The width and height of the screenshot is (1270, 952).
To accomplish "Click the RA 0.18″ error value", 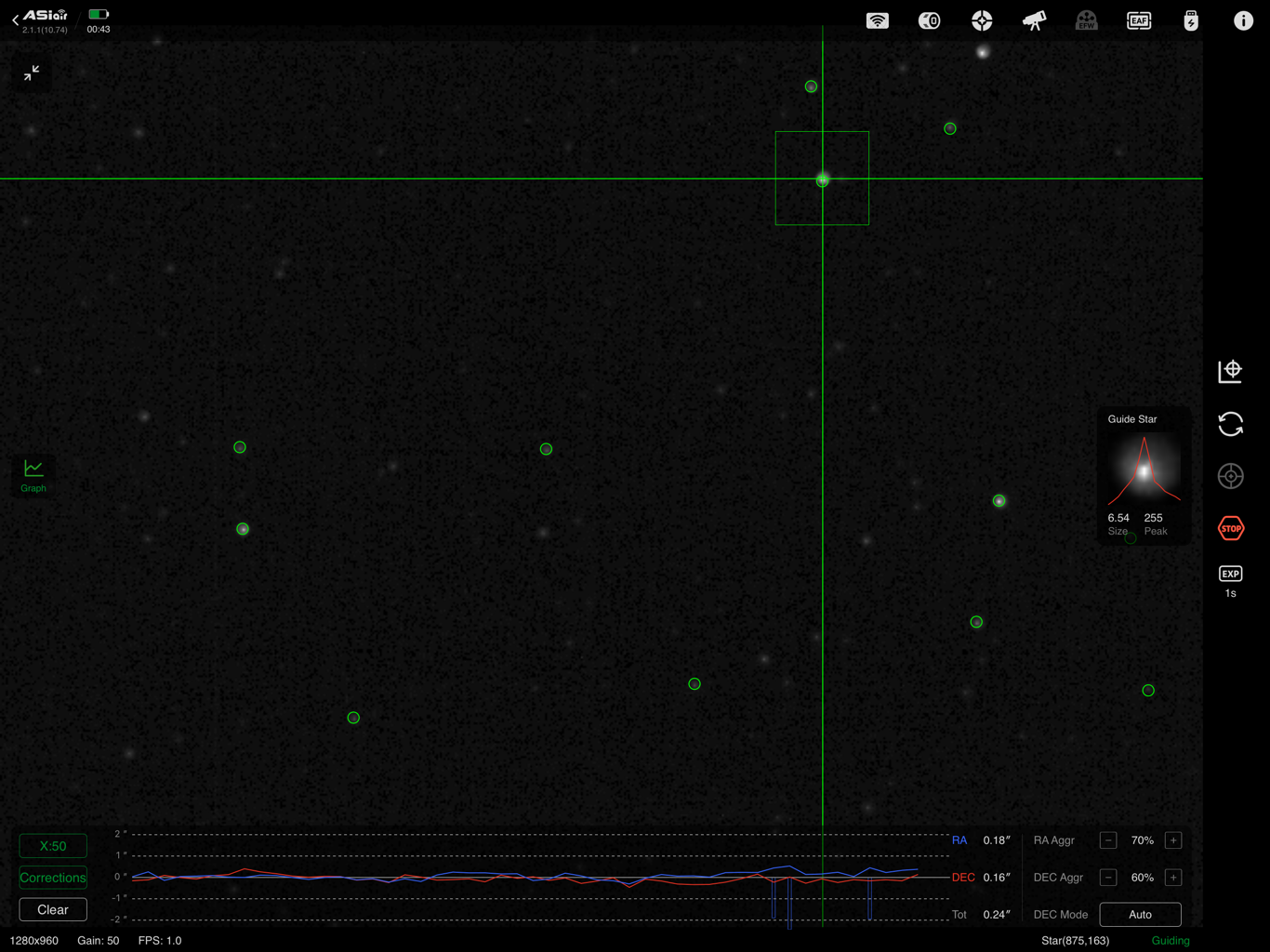I will [x=997, y=840].
